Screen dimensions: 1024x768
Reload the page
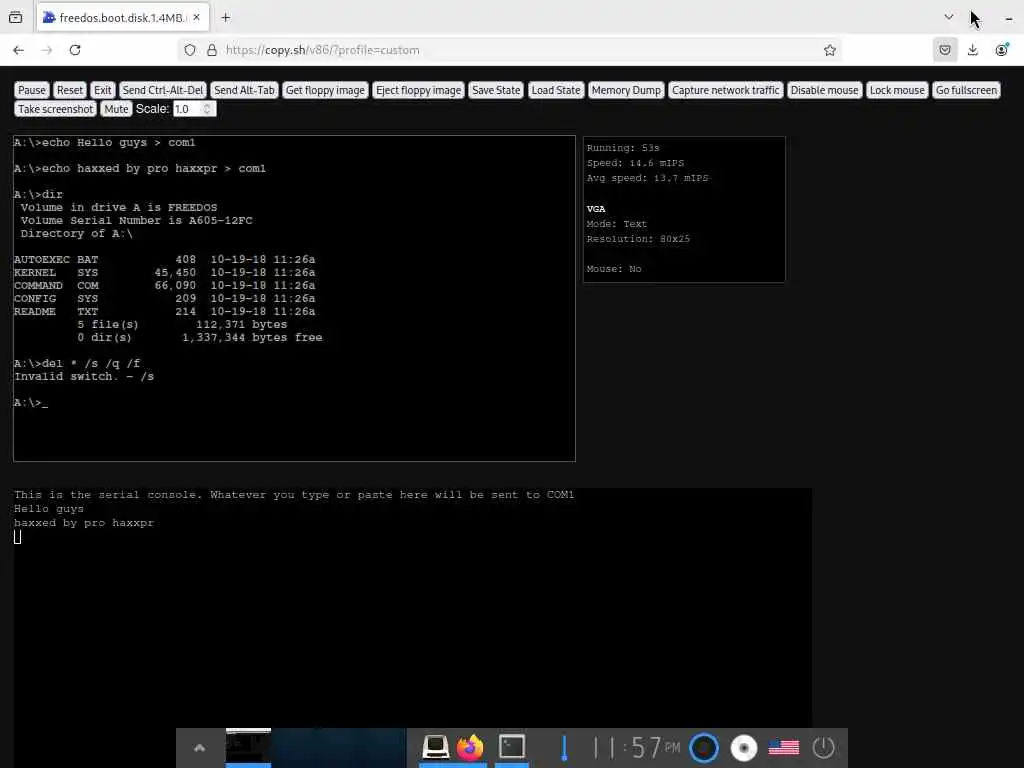[x=75, y=50]
